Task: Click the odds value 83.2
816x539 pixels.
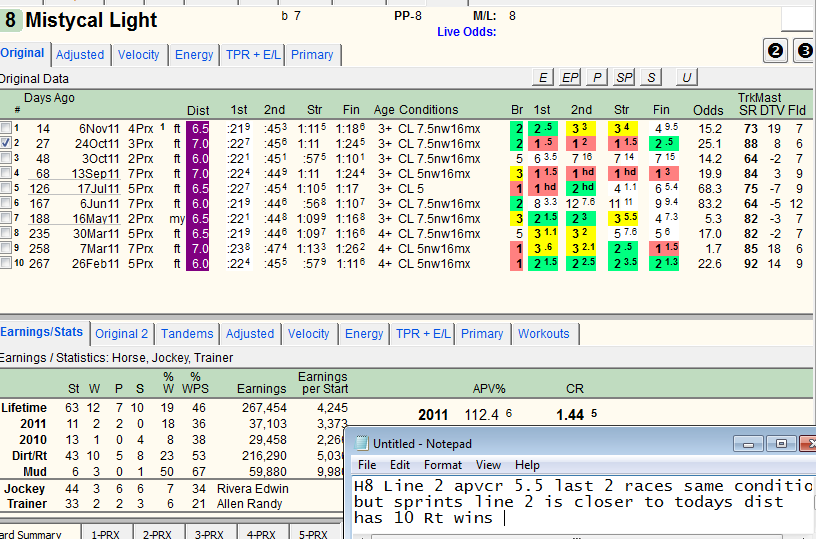Action: (x=710, y=203)
